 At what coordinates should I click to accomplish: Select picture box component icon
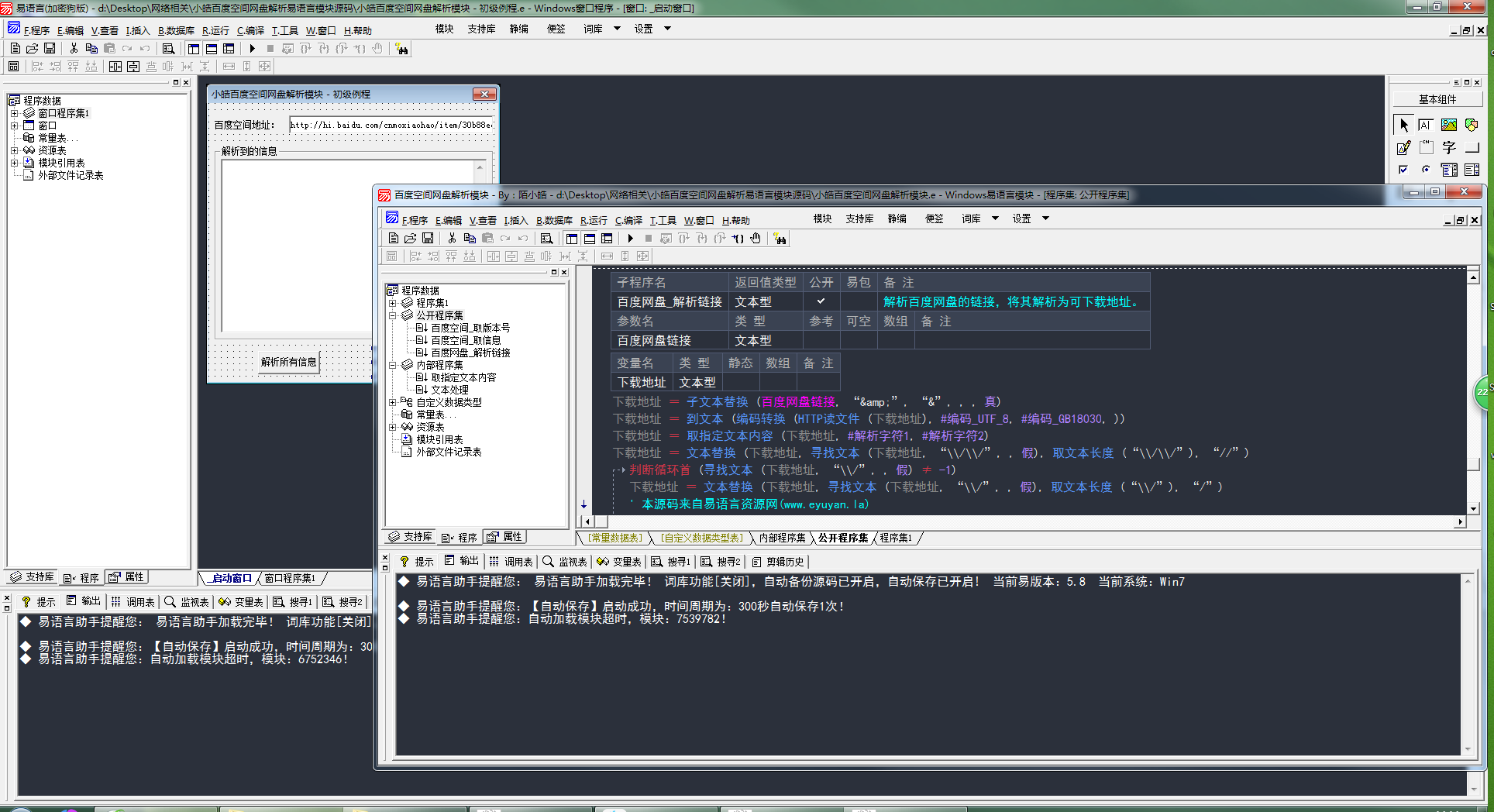coord(1449,125)
